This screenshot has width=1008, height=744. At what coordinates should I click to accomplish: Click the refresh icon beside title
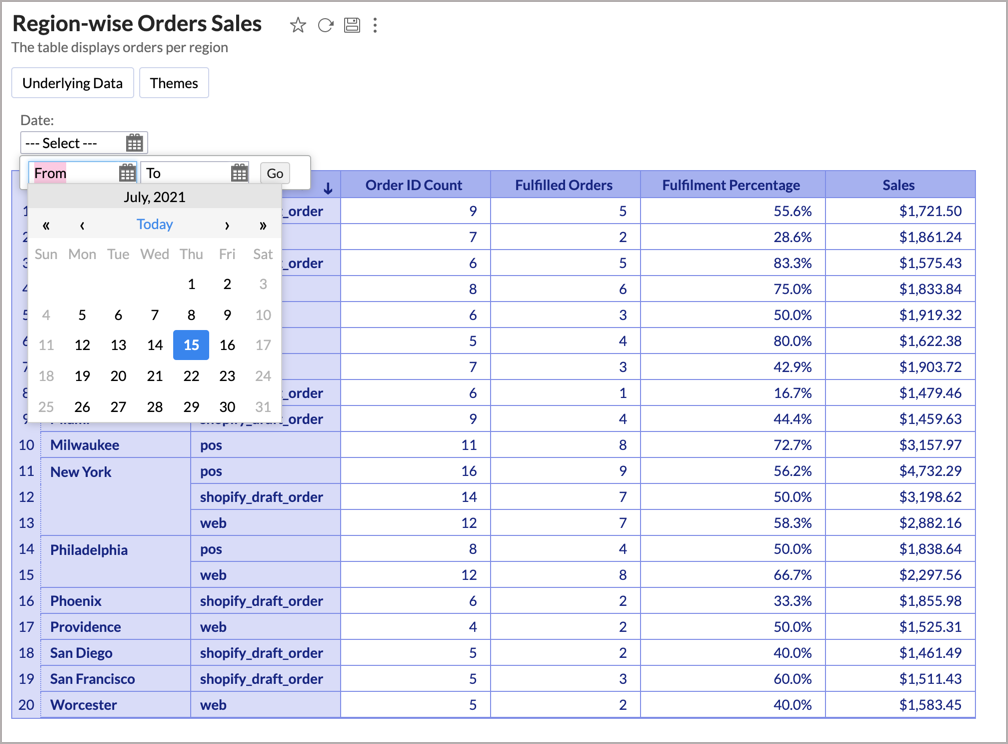pyautogui.click(x=325, y=26)
